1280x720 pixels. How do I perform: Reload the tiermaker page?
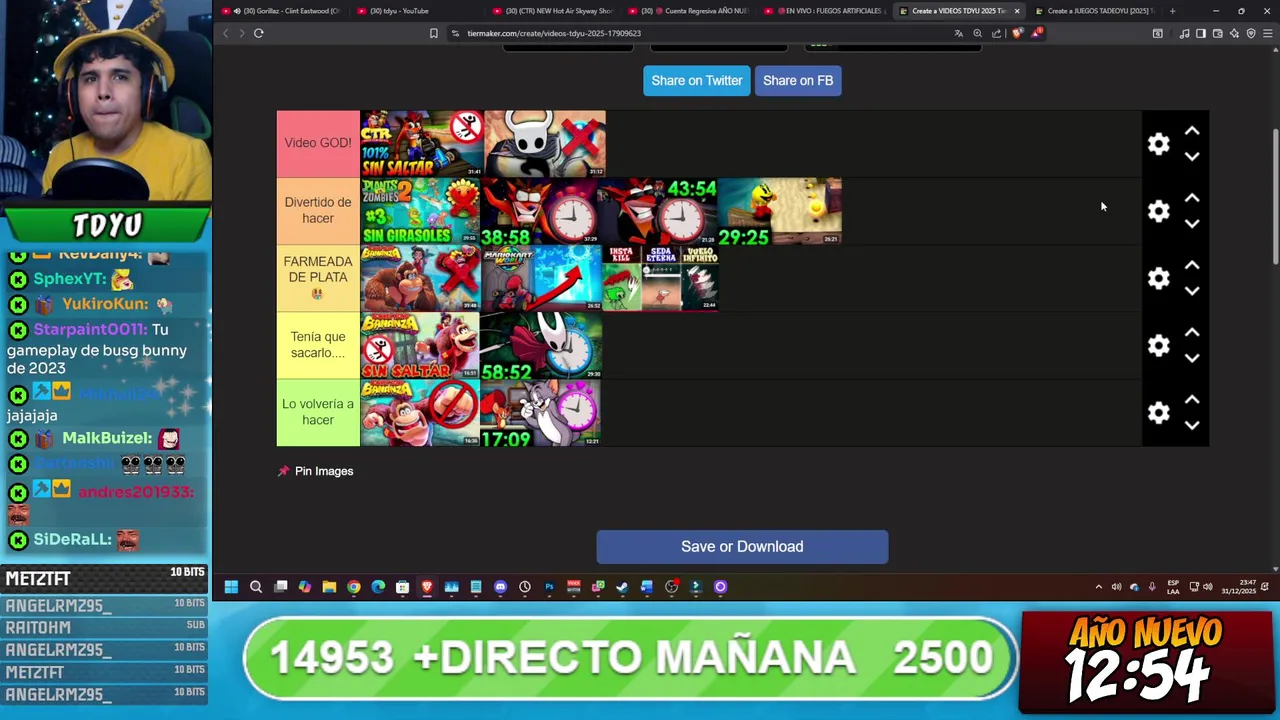click(x=258, y=33)
